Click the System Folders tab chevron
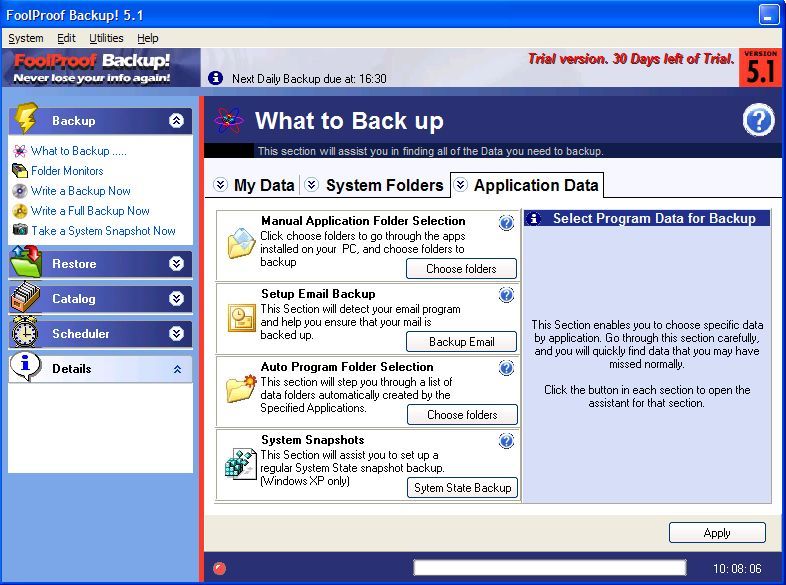 311,184
